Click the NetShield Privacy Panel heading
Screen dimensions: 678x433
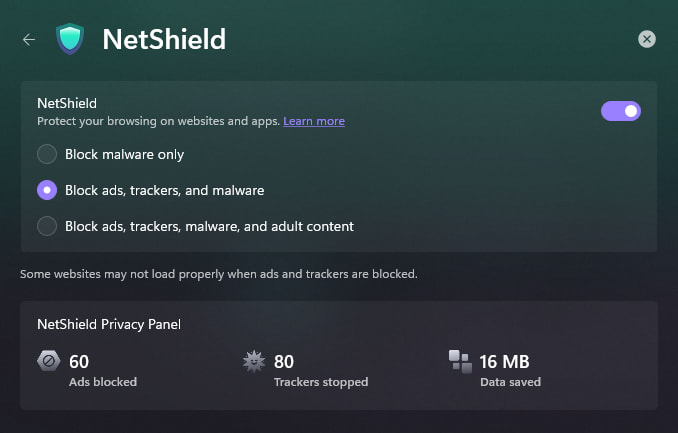(108, 324)
